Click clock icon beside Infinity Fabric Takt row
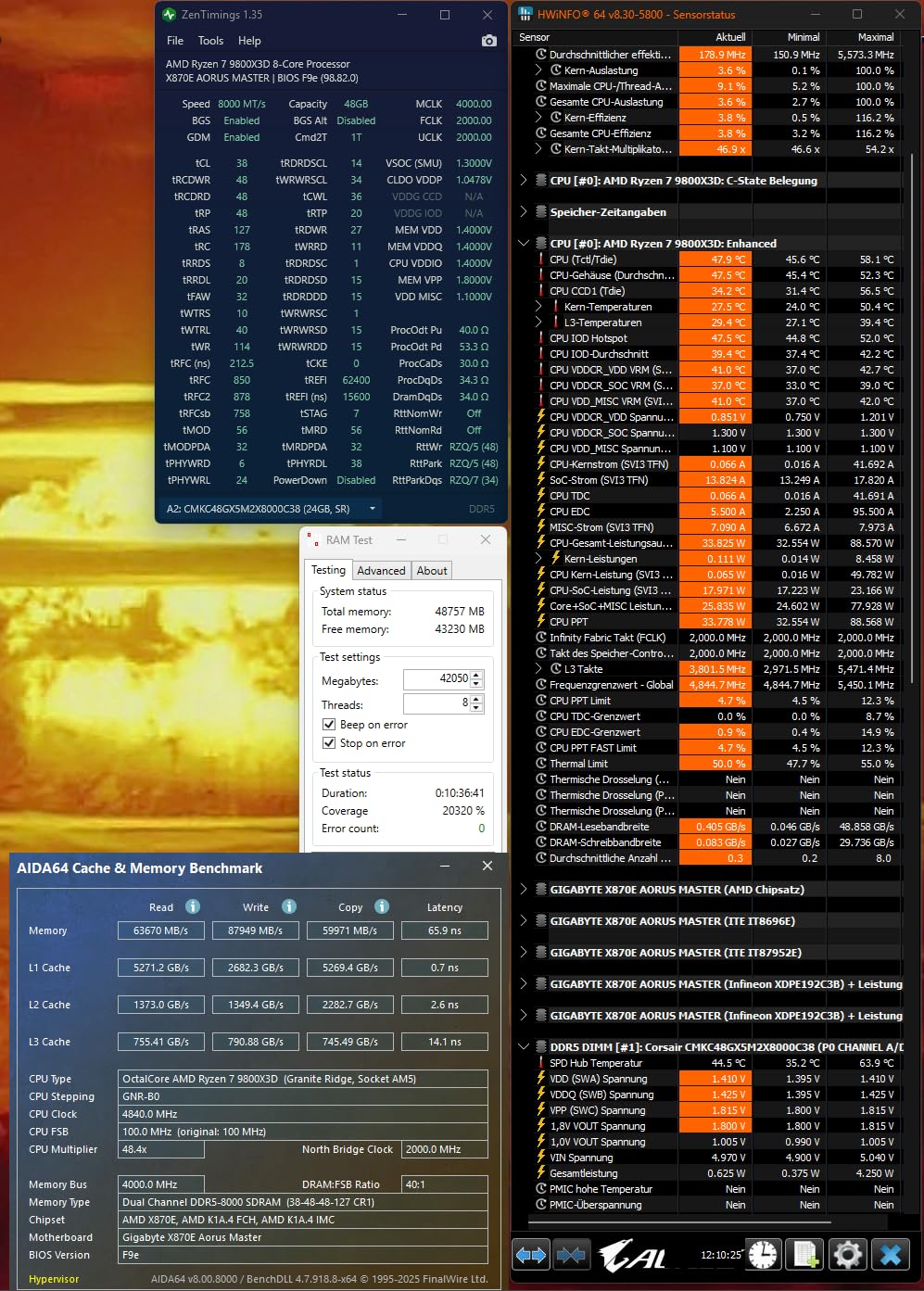 [541, 638]
